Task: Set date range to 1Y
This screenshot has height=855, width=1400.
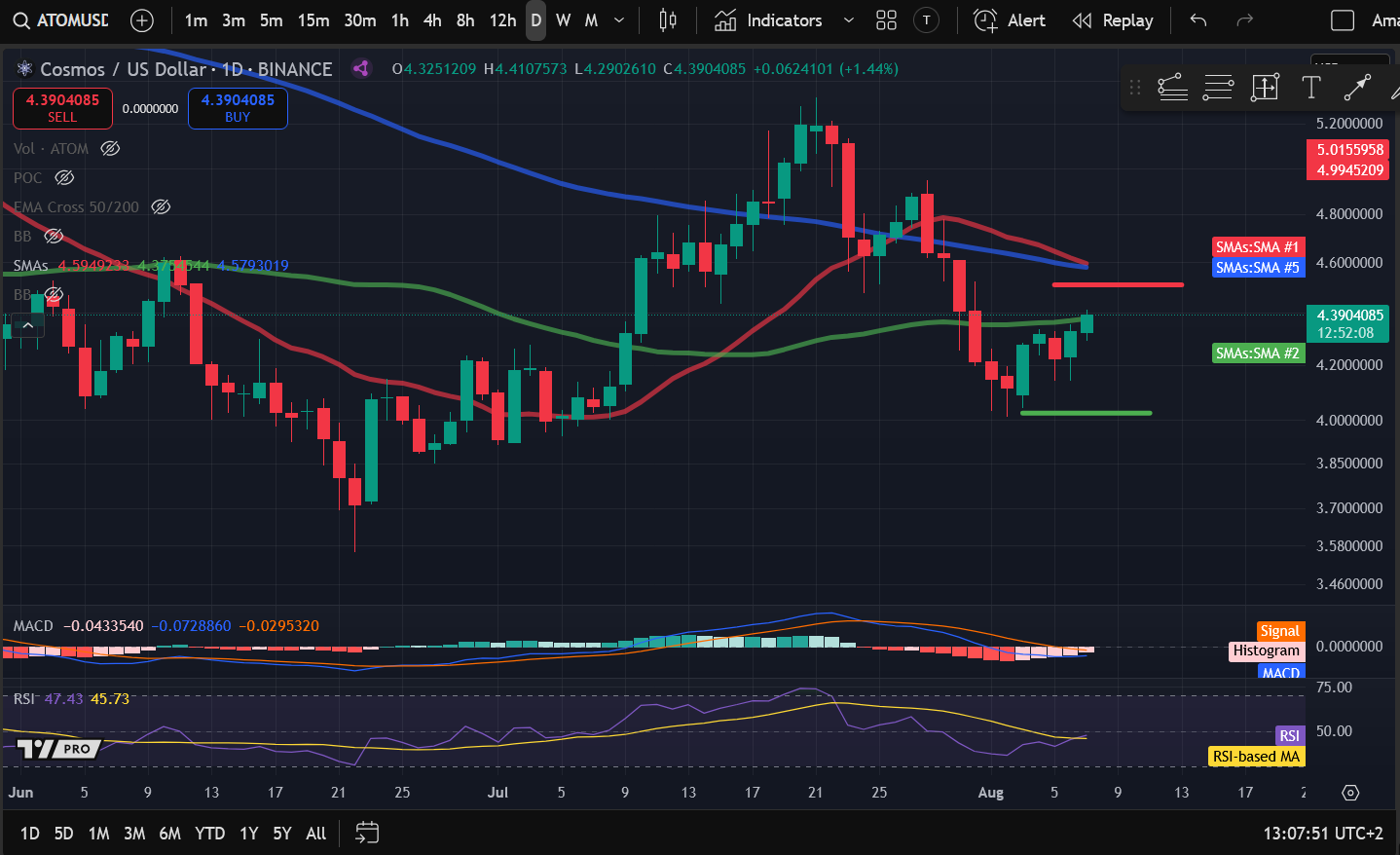Action: coord(248,833)
